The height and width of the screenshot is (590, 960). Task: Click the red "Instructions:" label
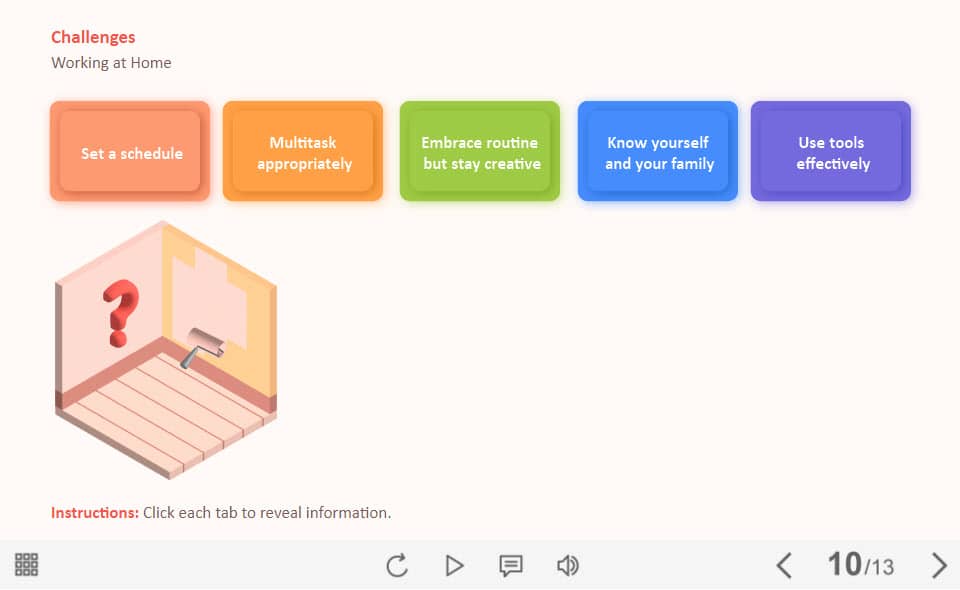pyautogui.click(x=94, y=513)
